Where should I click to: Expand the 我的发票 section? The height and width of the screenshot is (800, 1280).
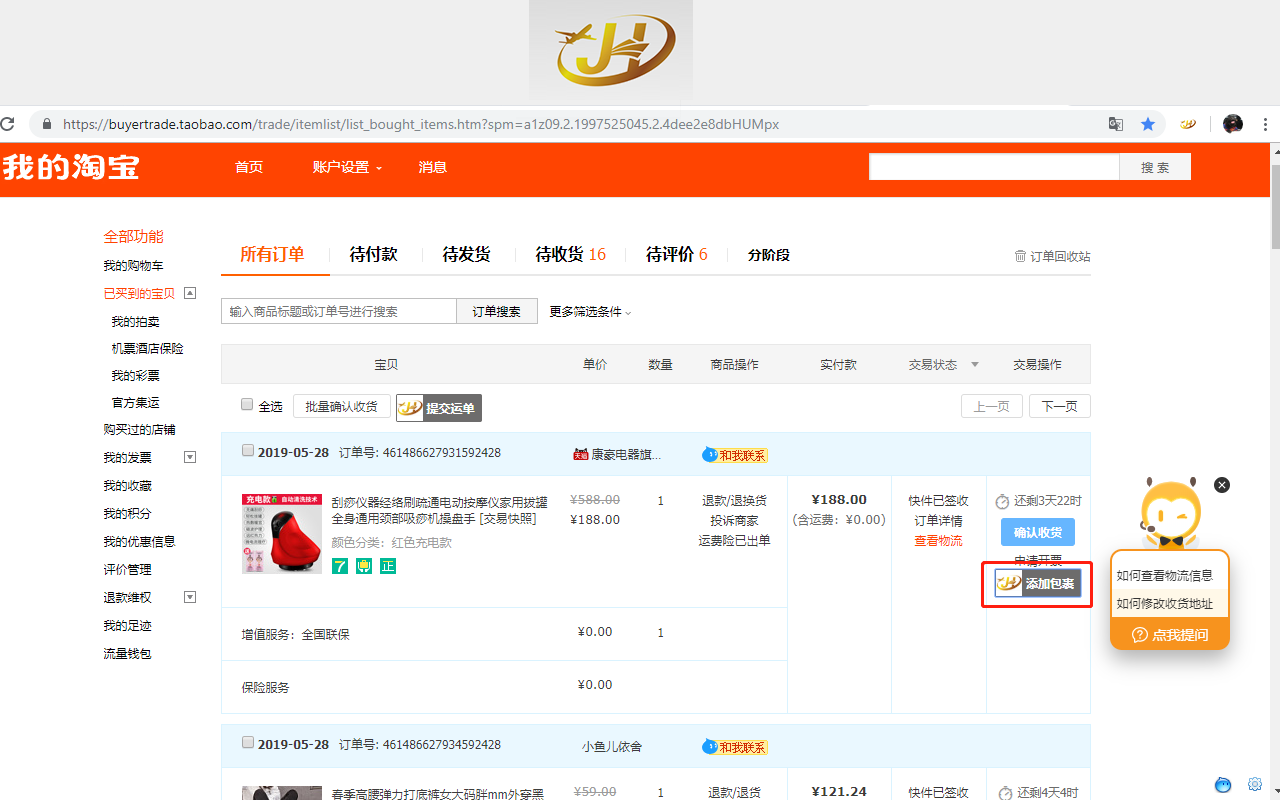(x=190, y=457)
